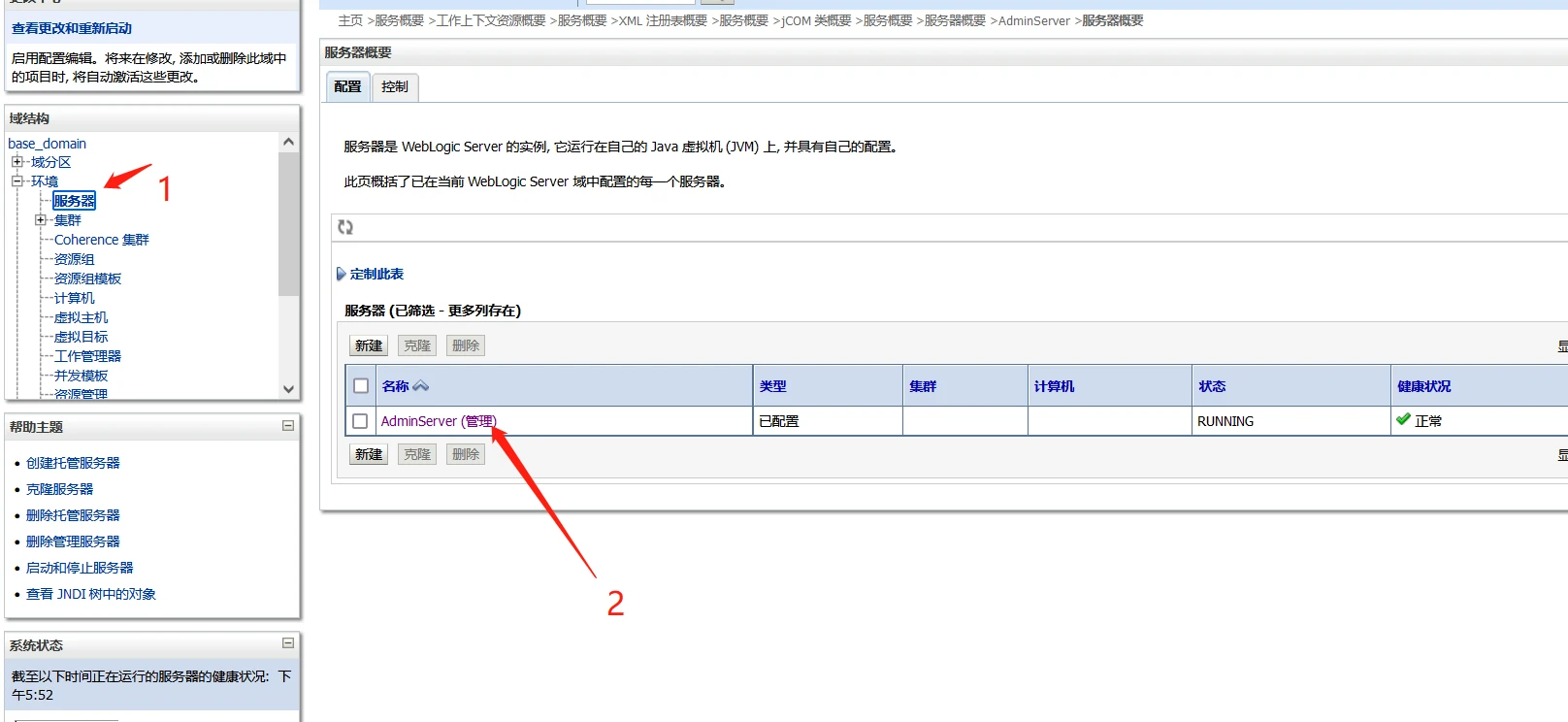Viewport: 1568px width, 722px height.
Task: Click the 克隆 button above the table
Action: [417, 345]
